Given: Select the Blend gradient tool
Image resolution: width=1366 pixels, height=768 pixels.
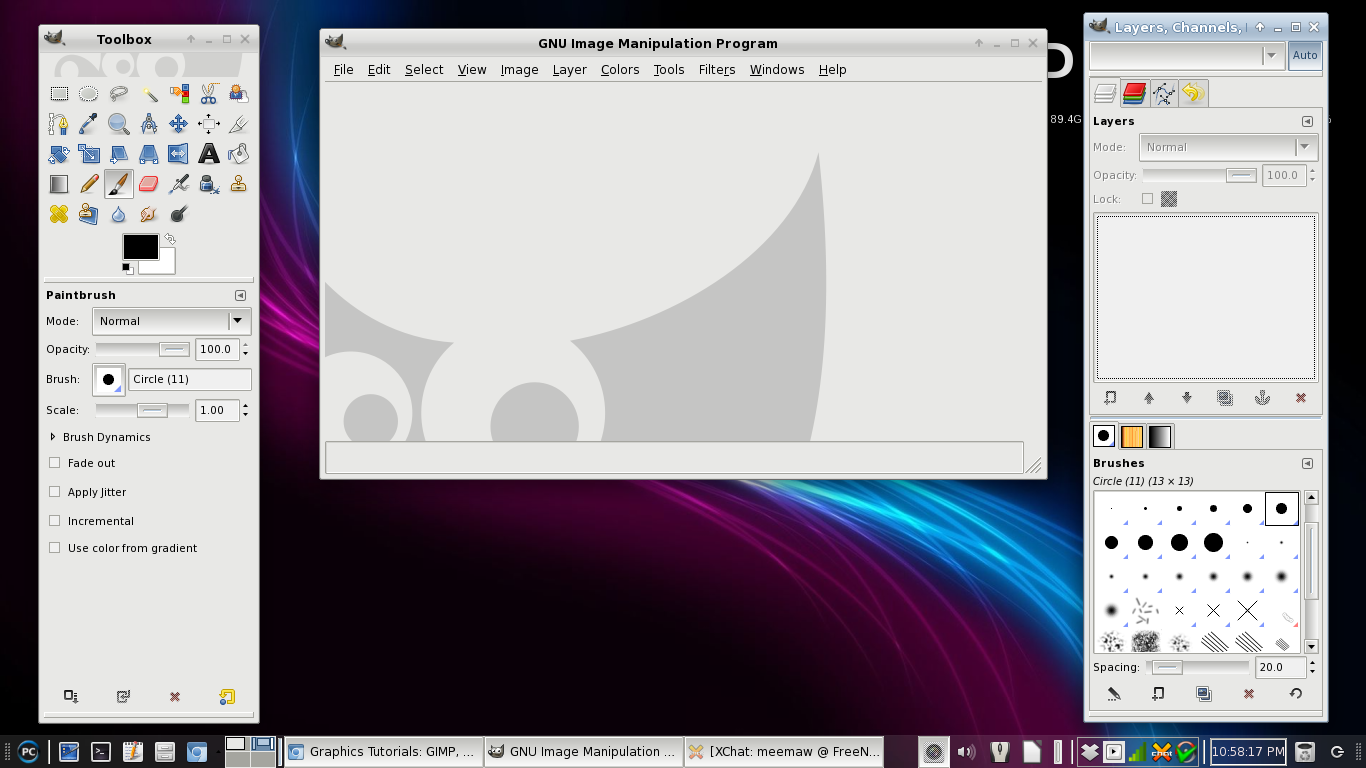Looking at the screenshot, I should (59, 184).
